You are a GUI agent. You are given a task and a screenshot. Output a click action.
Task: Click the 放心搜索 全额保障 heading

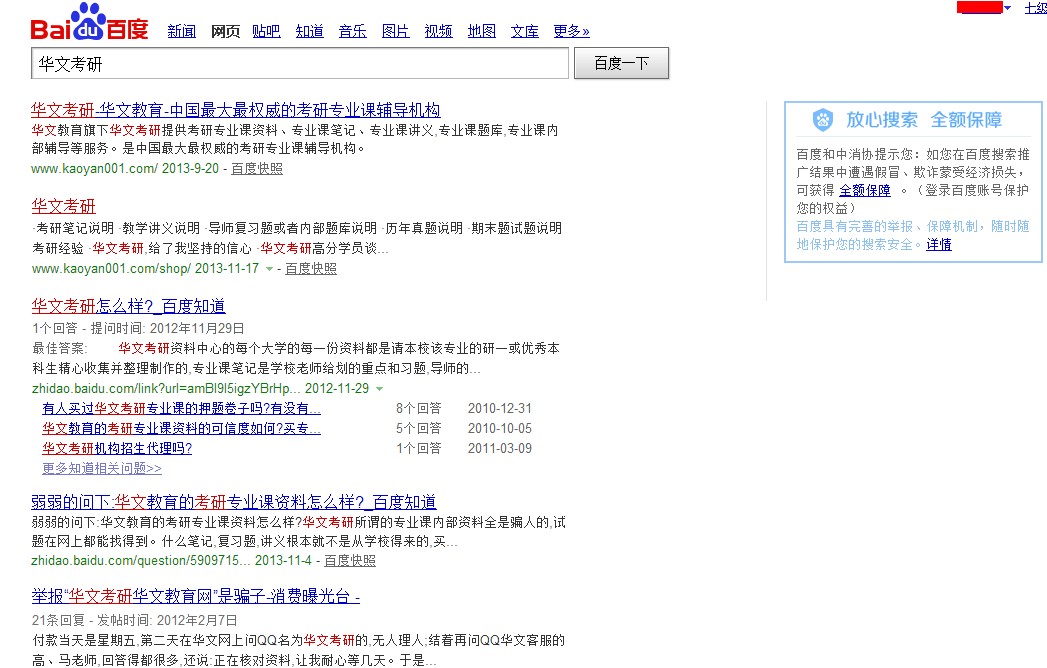[924, 120]
